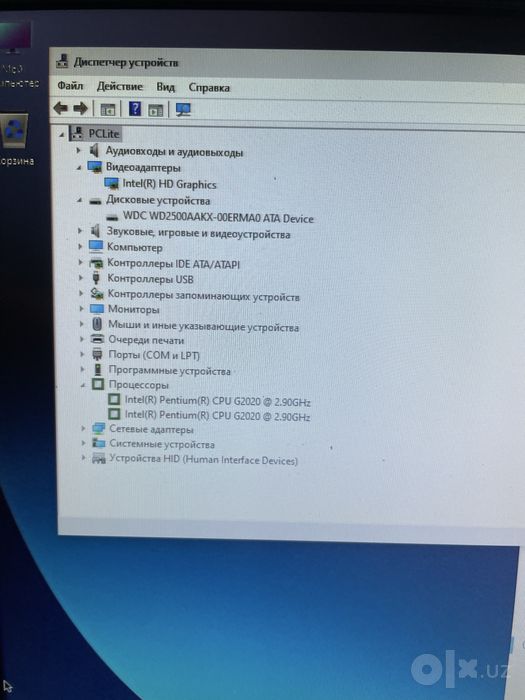Select the Процессоры category label
The image size is (525, 700).
click(x=139, y=384)
